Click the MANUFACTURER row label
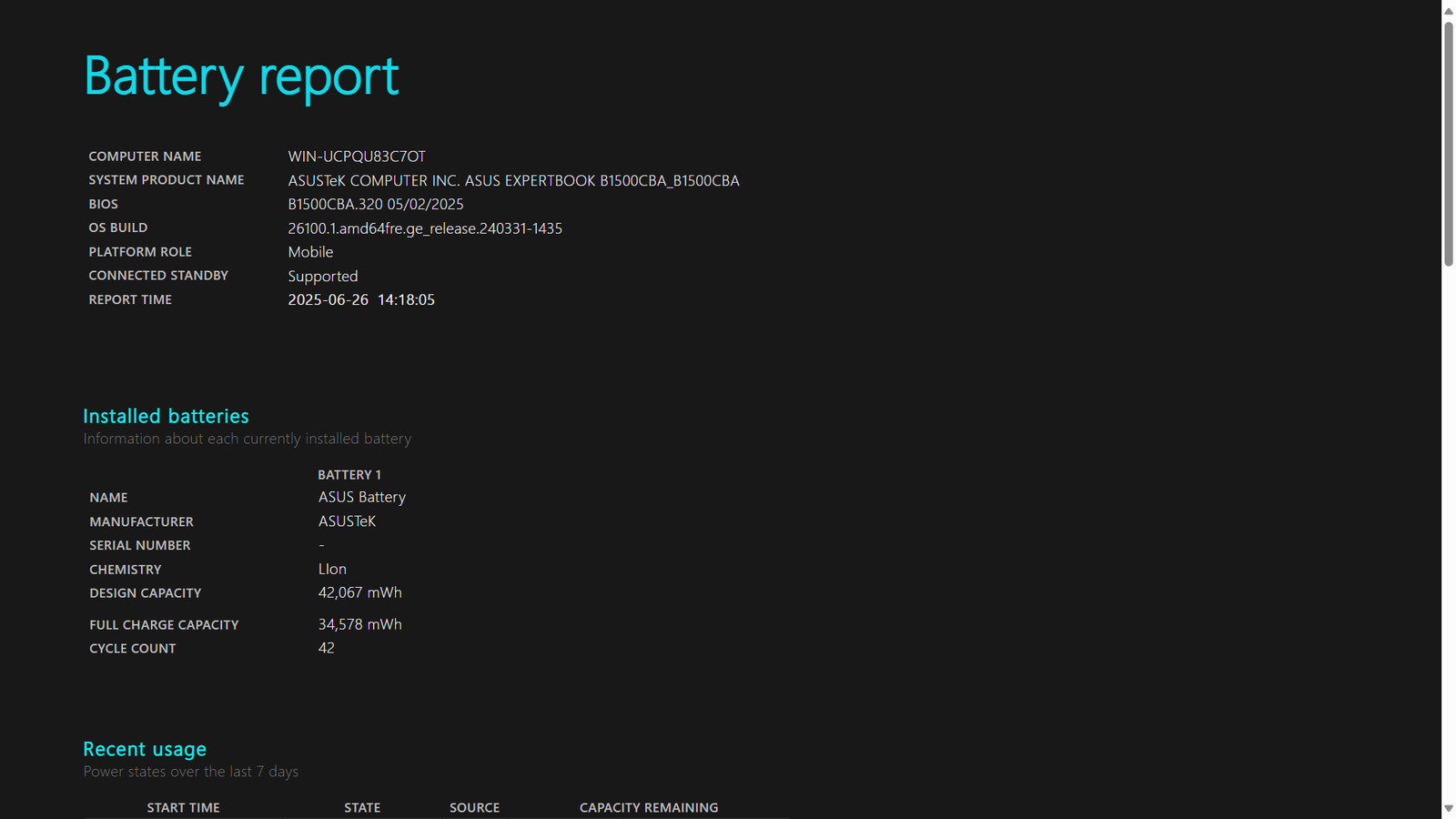The width and height of the screenshot is (1456, 819). [x=141, y=521]
